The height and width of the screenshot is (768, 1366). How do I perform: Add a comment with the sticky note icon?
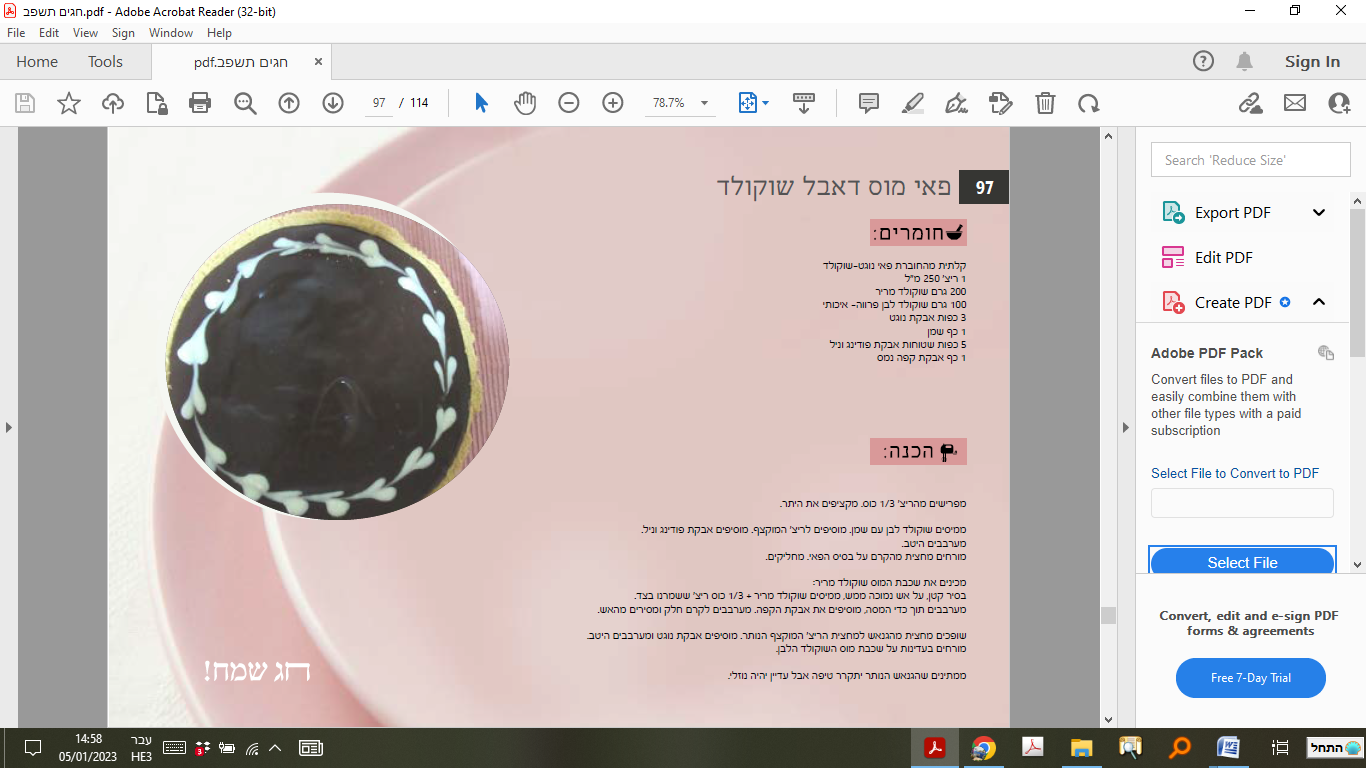tap(869, 103)
